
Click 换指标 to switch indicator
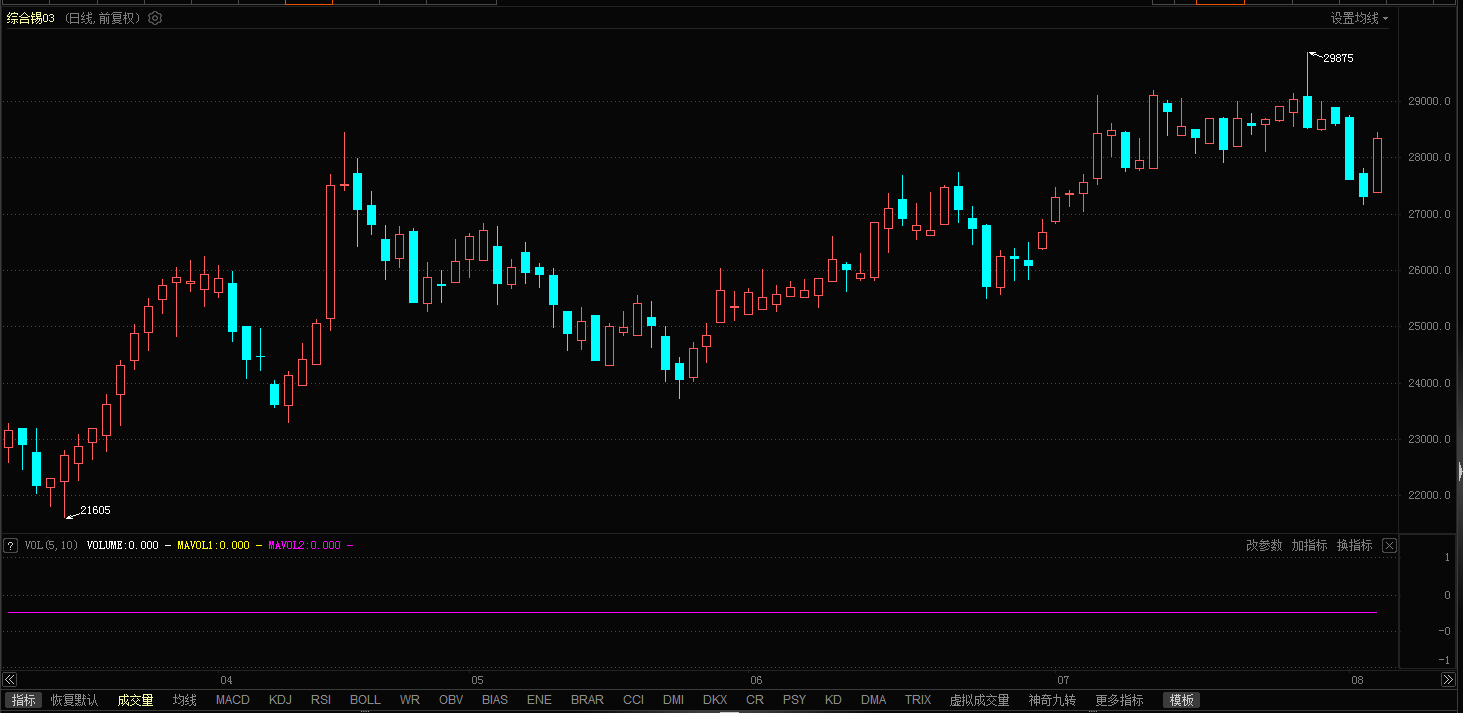coord(1354,545)
